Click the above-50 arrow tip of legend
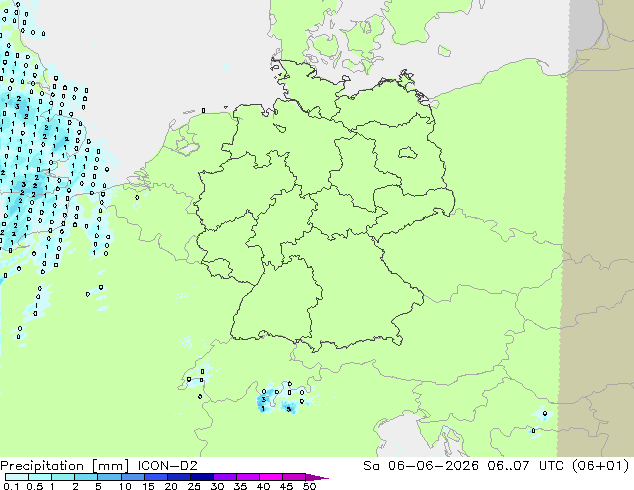This screenshot has width=634, height=490. click(x=317, y=477)
